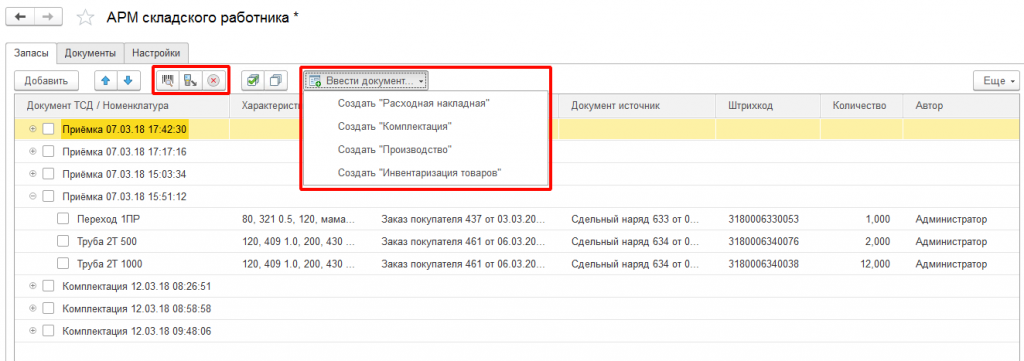Viewport: 1024px width, 361px height.
Task: Move row down with blue arrow
Action: point(129,80)
